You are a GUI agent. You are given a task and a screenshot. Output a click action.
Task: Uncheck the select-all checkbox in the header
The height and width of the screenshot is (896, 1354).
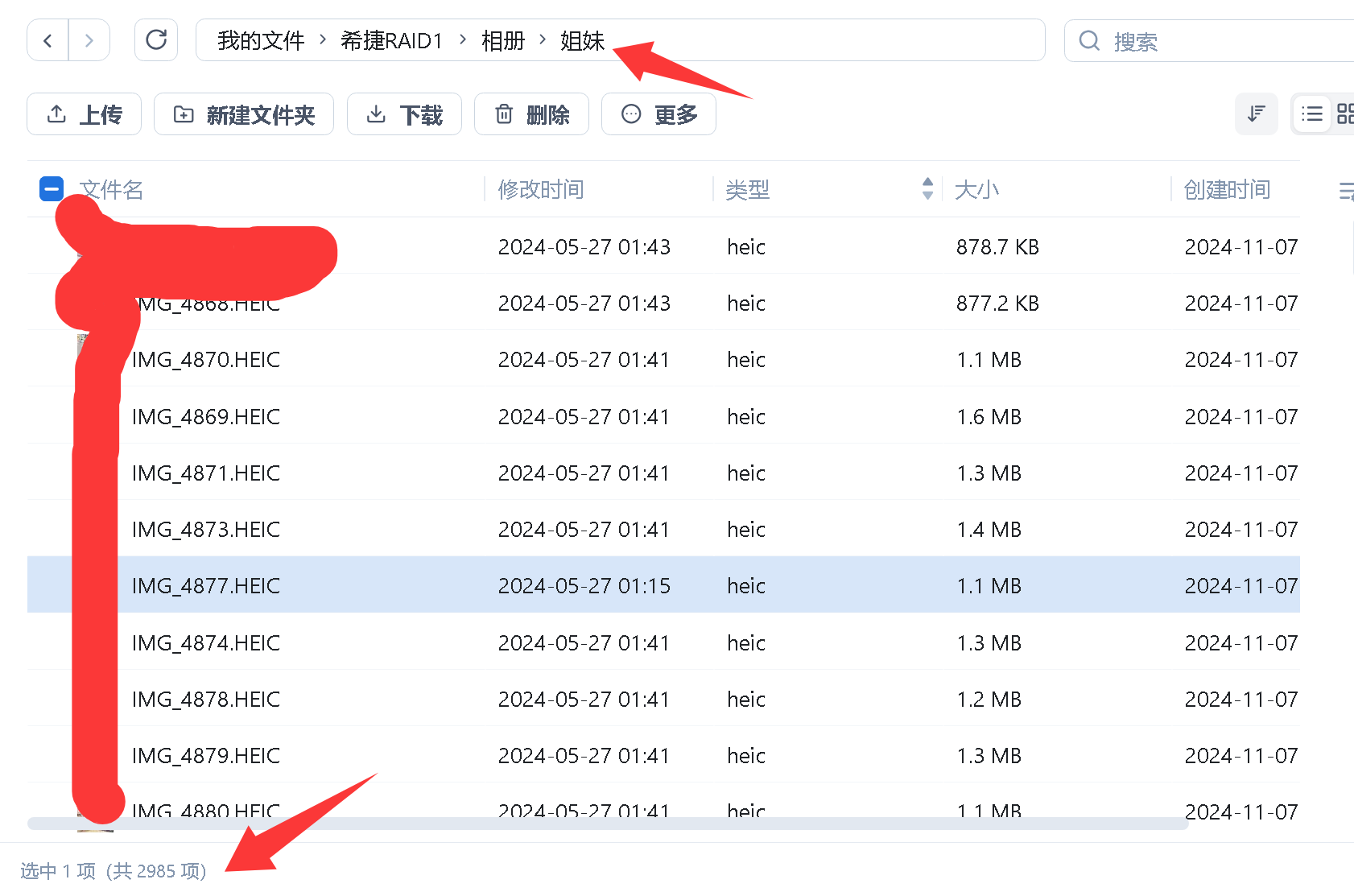coord(51,188)
